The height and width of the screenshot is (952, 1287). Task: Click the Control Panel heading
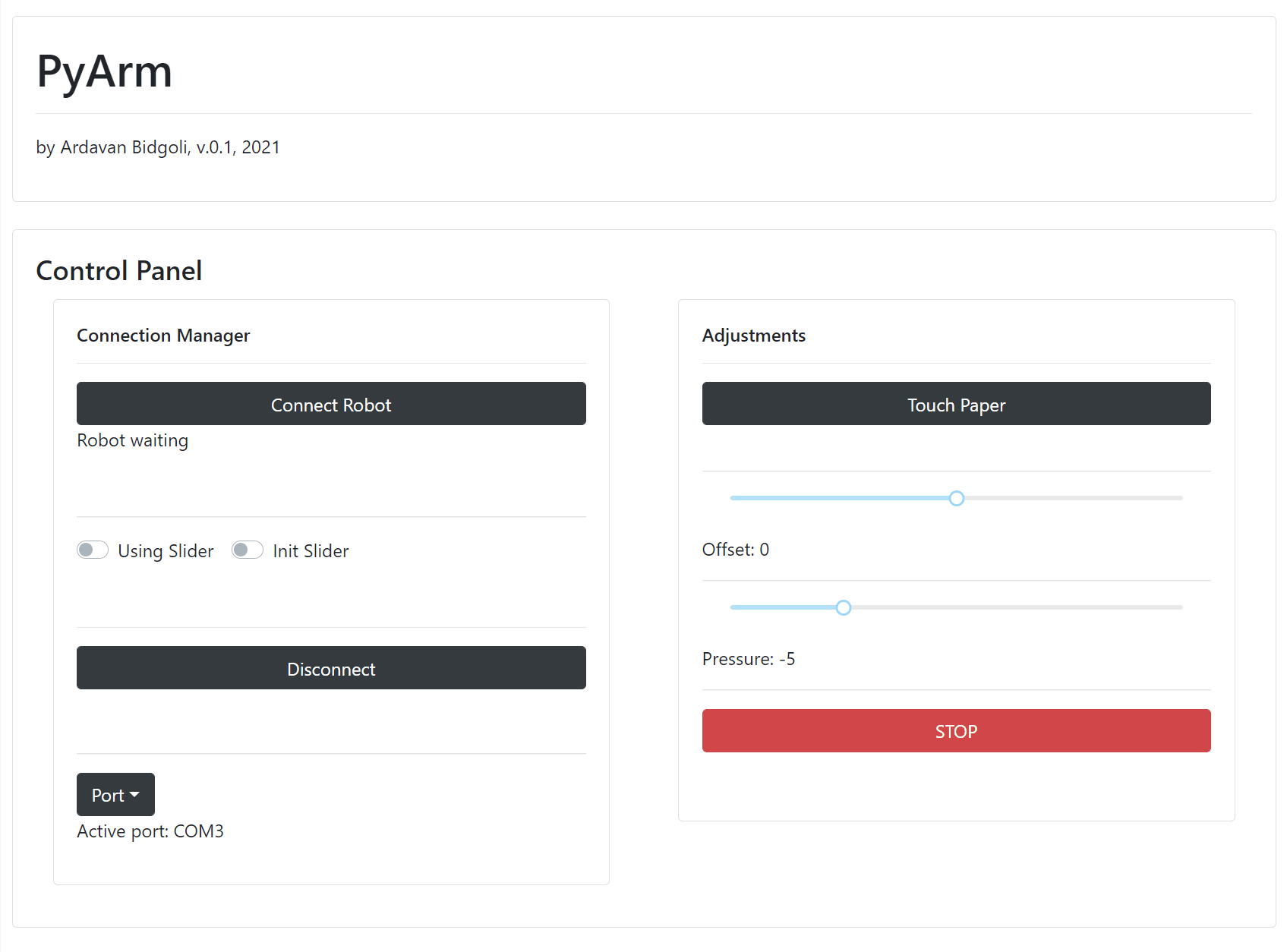[119, 271]
